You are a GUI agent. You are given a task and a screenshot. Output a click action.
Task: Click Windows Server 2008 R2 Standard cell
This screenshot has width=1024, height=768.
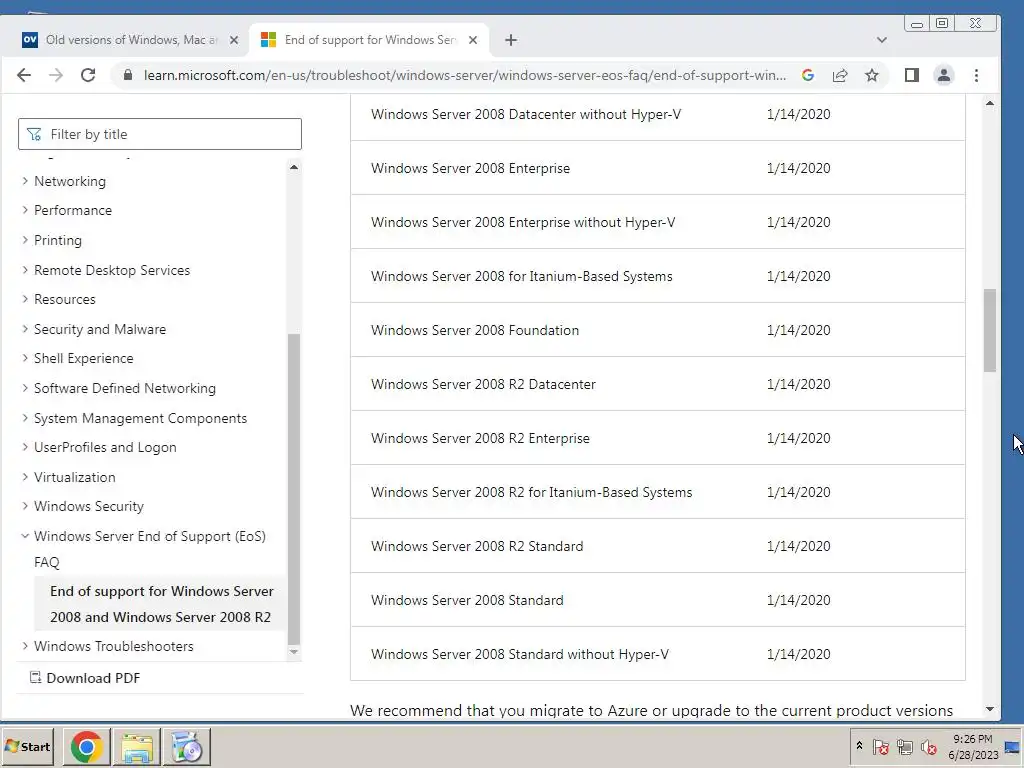[x=477, y=546]
